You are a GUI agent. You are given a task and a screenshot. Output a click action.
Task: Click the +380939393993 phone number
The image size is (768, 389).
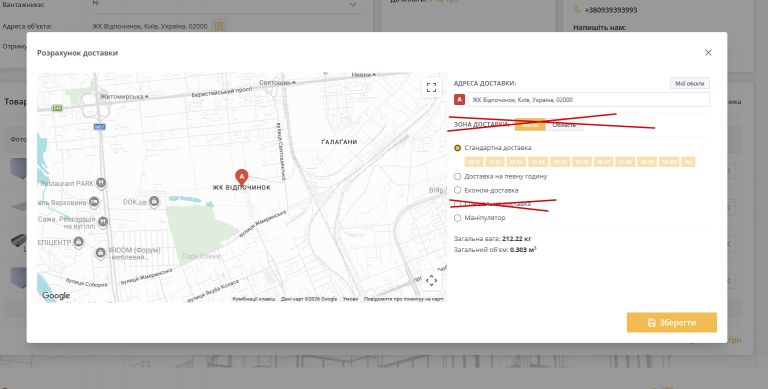611,10
